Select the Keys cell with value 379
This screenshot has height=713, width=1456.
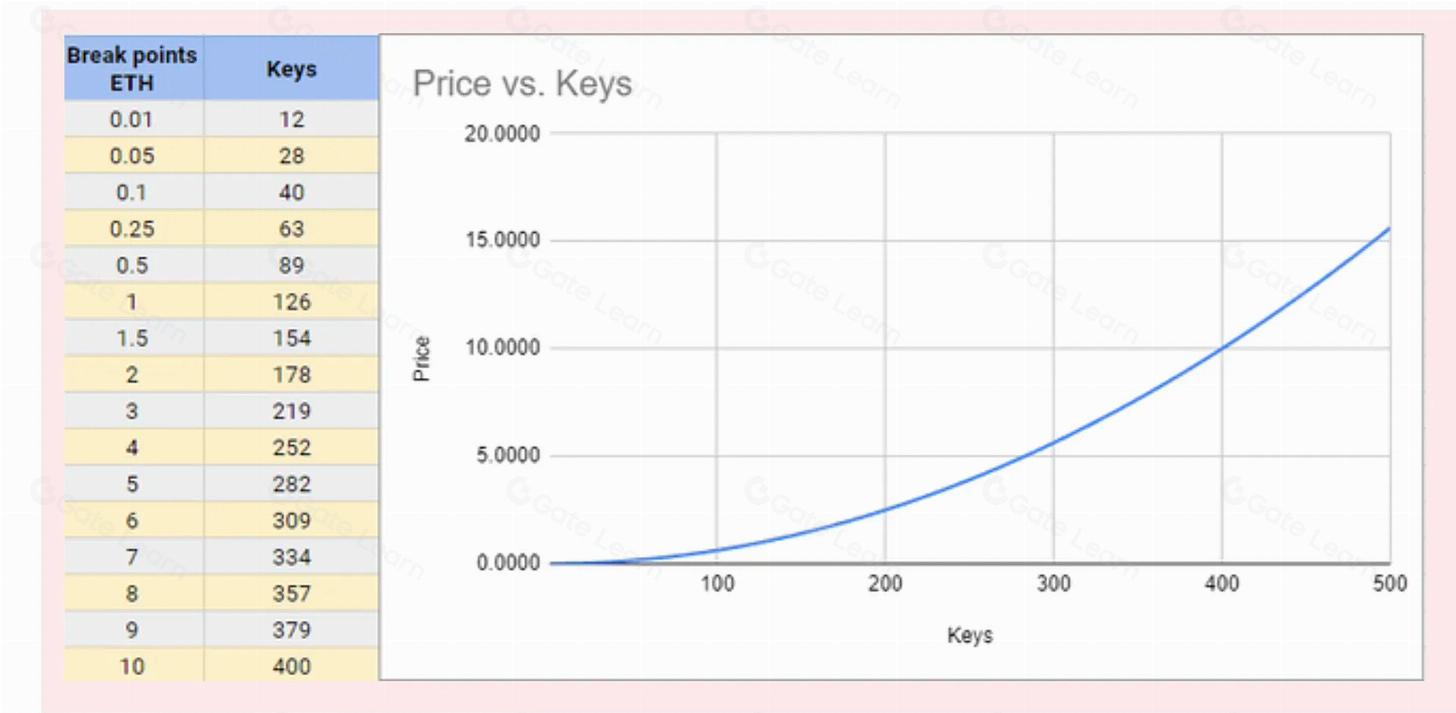point(291,630)
